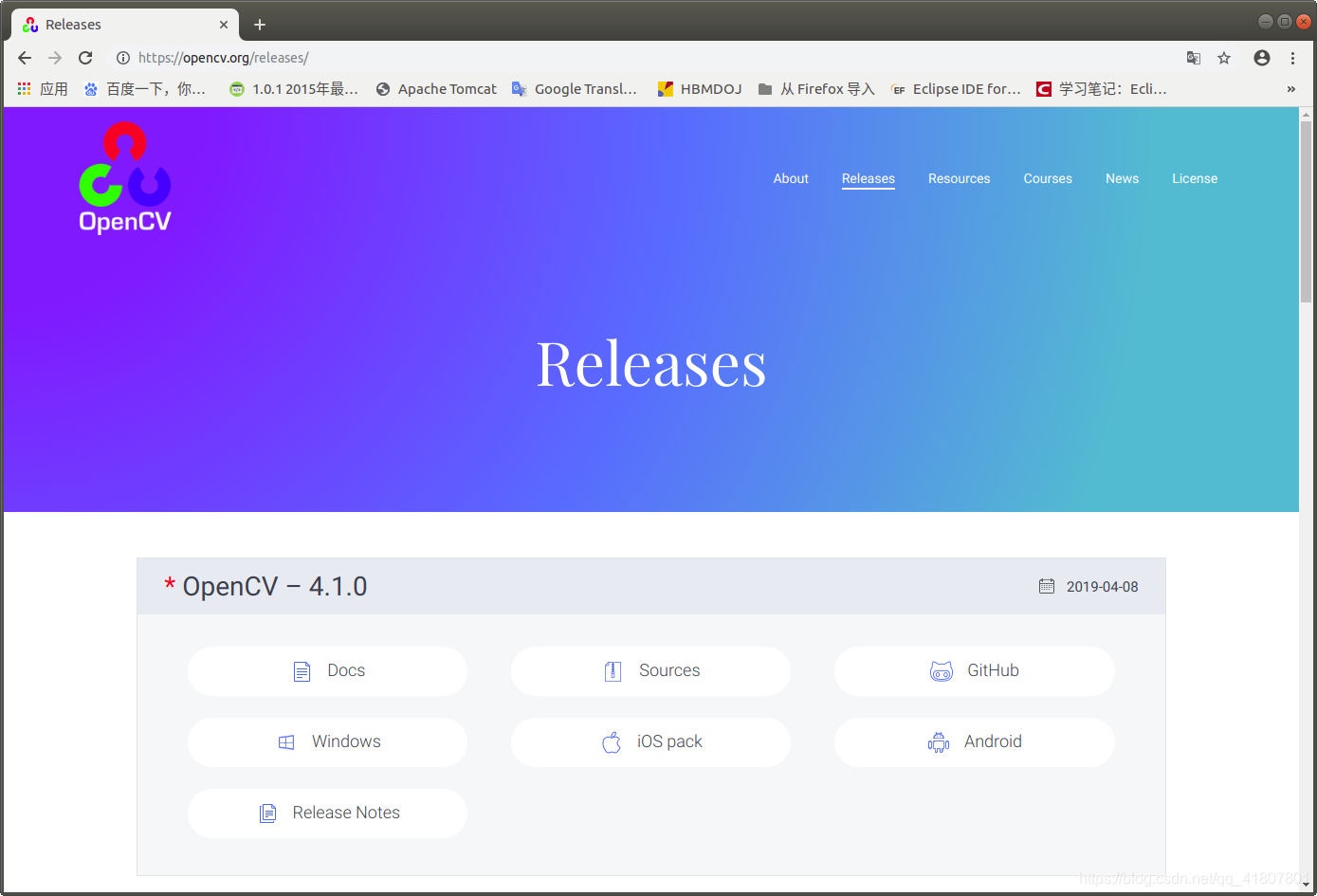Click the scrollbar down arrow
The width and height of the screenshot is (1317, 896).
tap(1306, 885)
